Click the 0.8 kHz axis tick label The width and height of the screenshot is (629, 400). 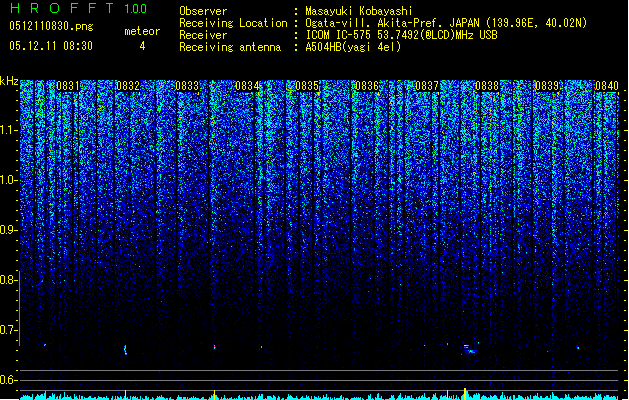pyautogui.click(x=9, y=280)
